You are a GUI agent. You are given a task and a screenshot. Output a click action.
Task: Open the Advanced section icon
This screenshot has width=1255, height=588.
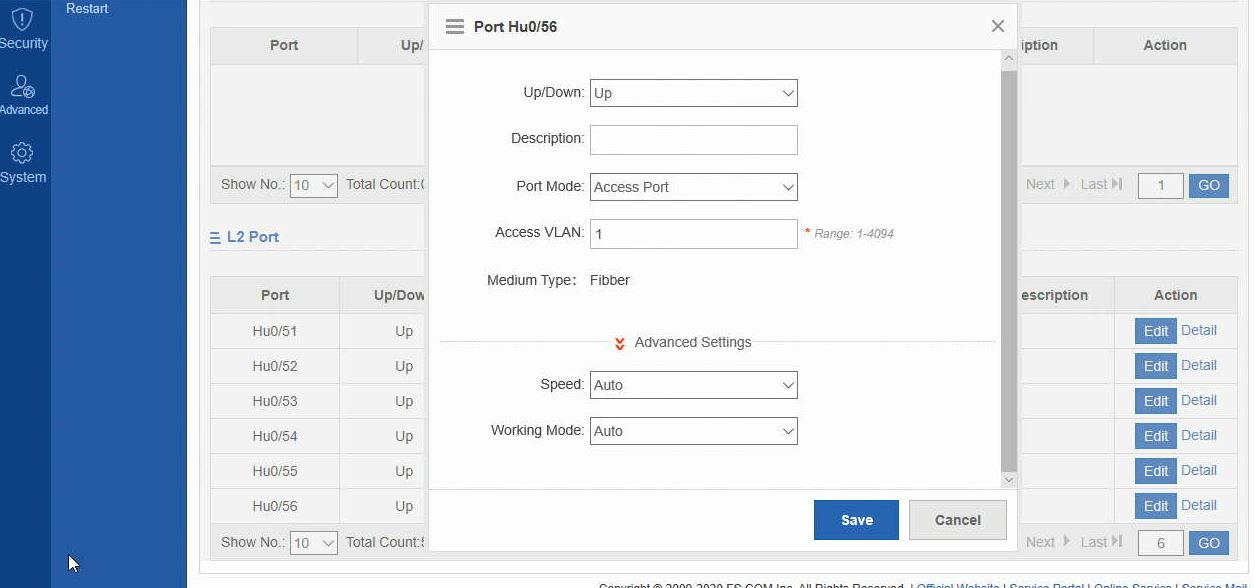tap(23, 92)
